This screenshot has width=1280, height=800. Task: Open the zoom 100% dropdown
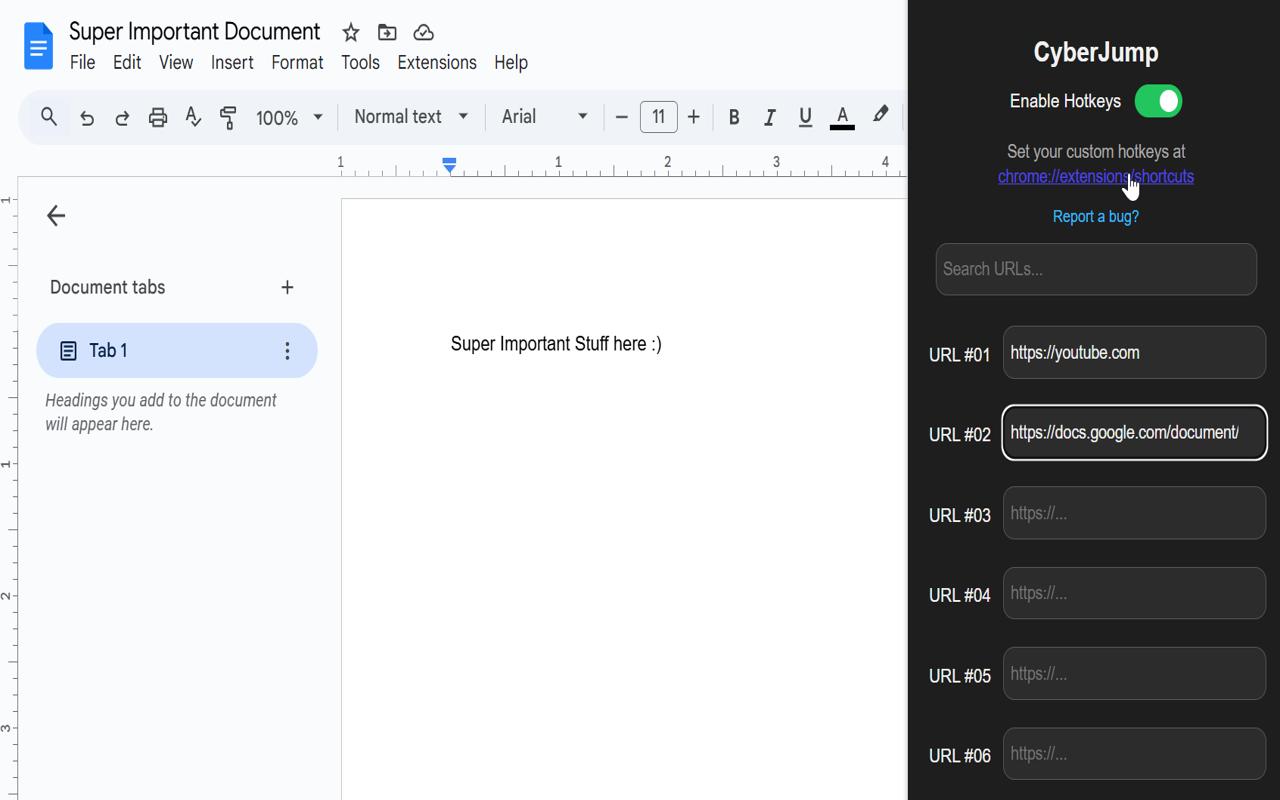click(289, 117)
